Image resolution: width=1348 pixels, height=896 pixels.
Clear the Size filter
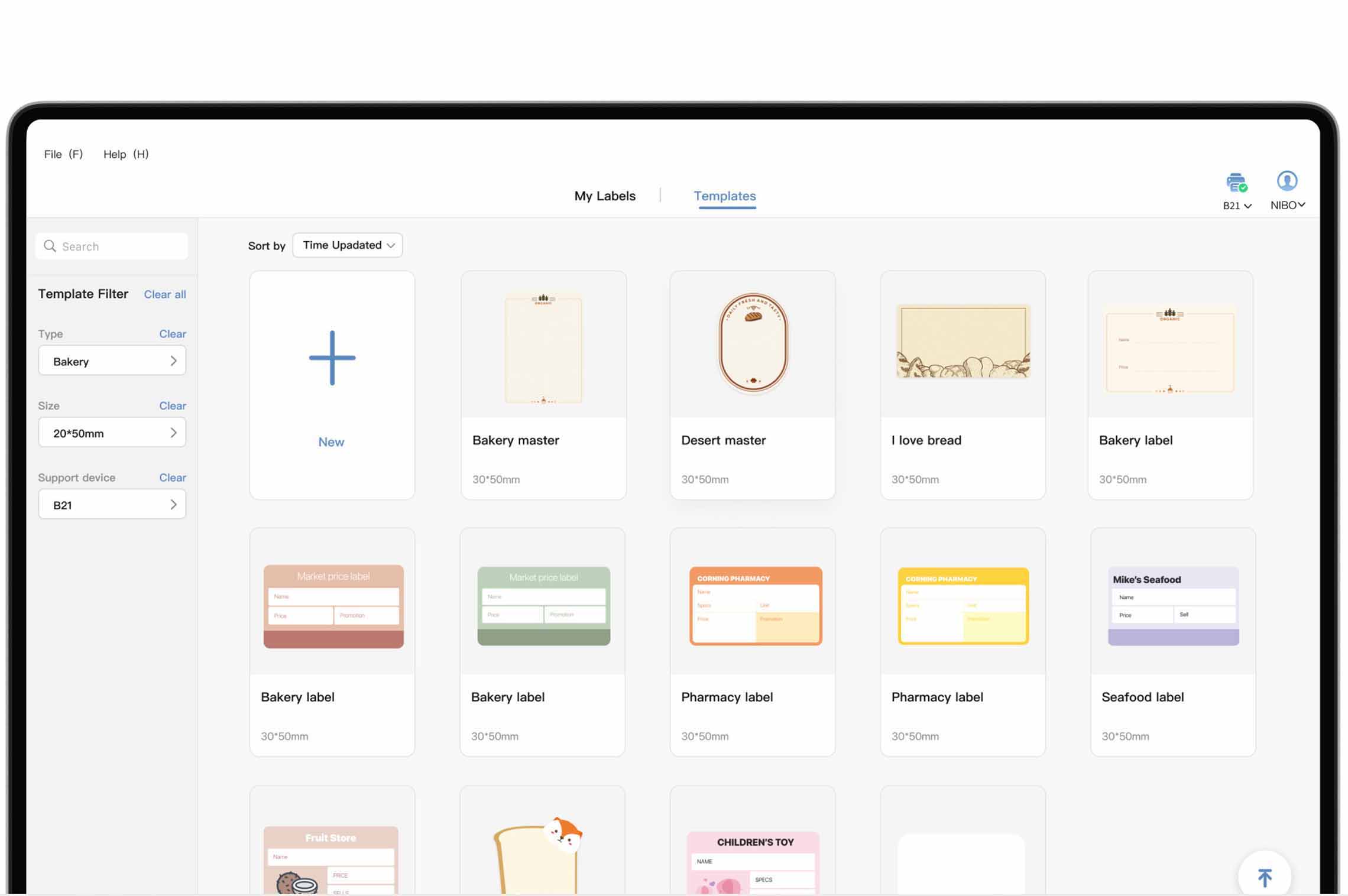173,405
